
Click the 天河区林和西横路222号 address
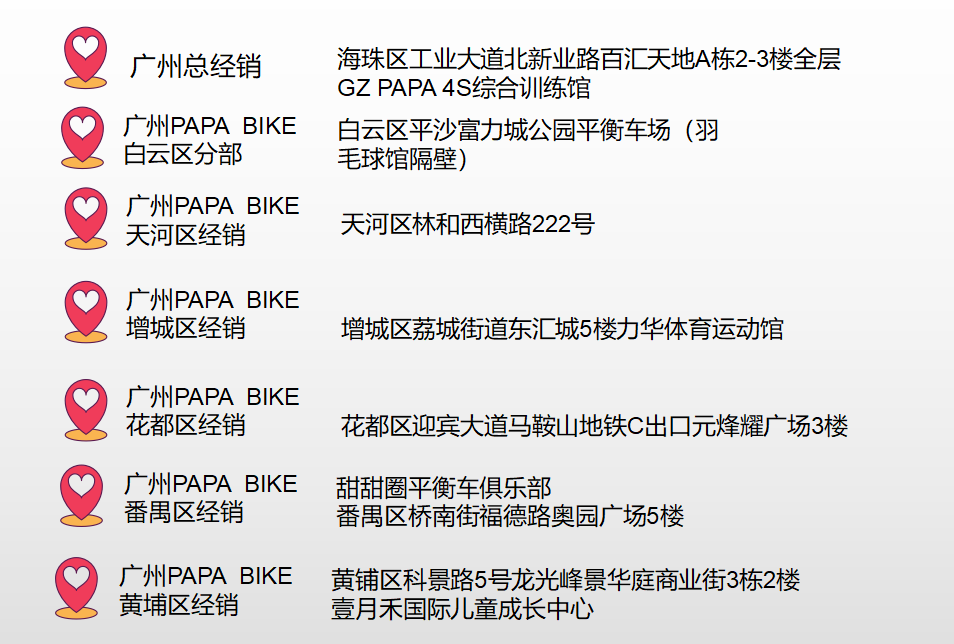pyautogui.click(x=467, y=224)
